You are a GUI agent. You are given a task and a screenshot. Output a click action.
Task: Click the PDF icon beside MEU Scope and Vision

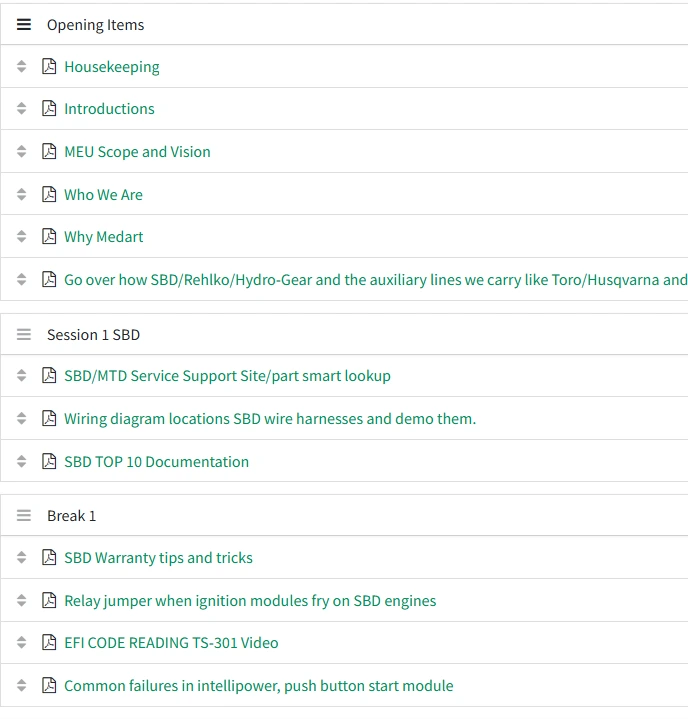49,151
